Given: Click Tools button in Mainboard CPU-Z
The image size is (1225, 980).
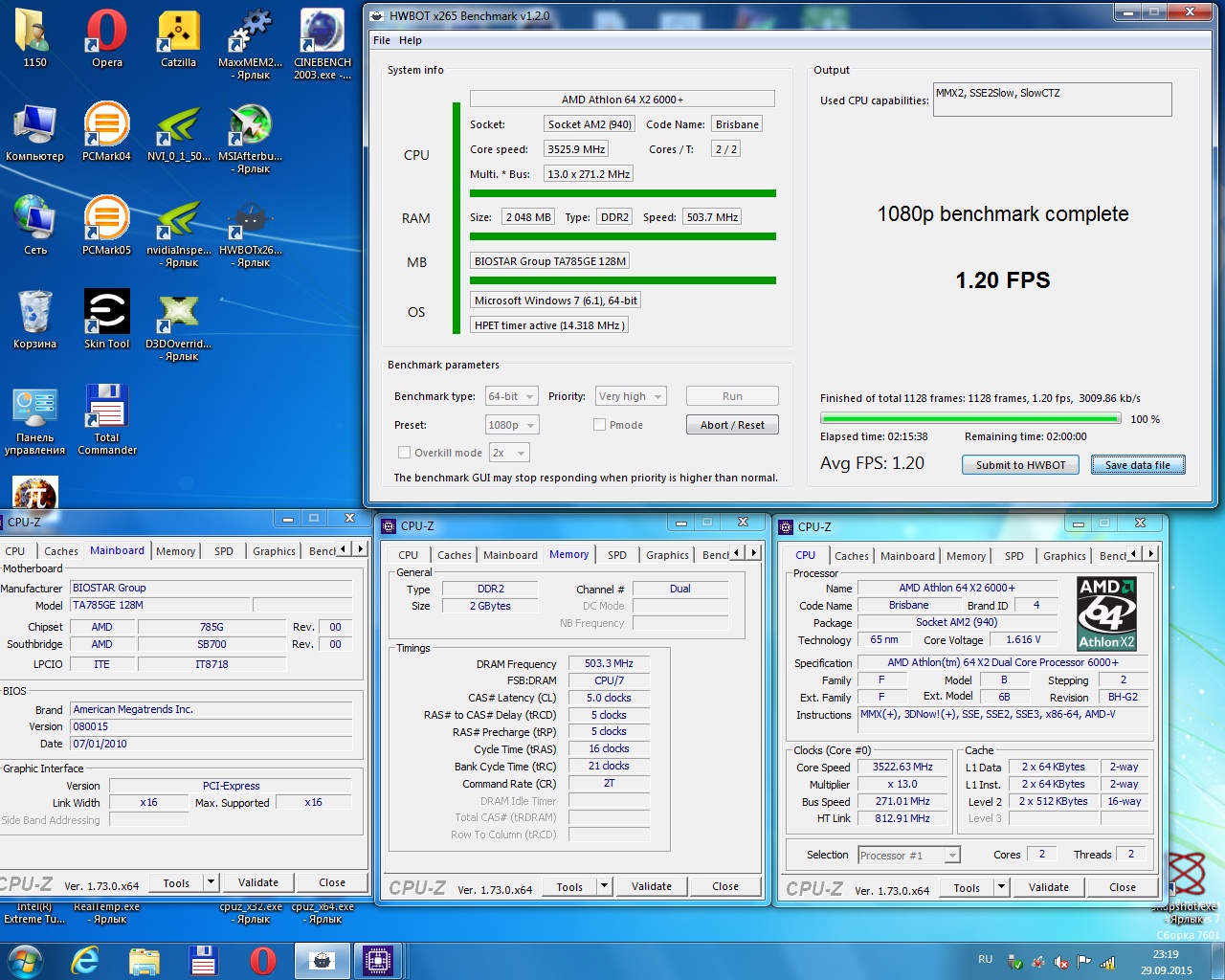Looking at the screenshot, I should (176, 882).
